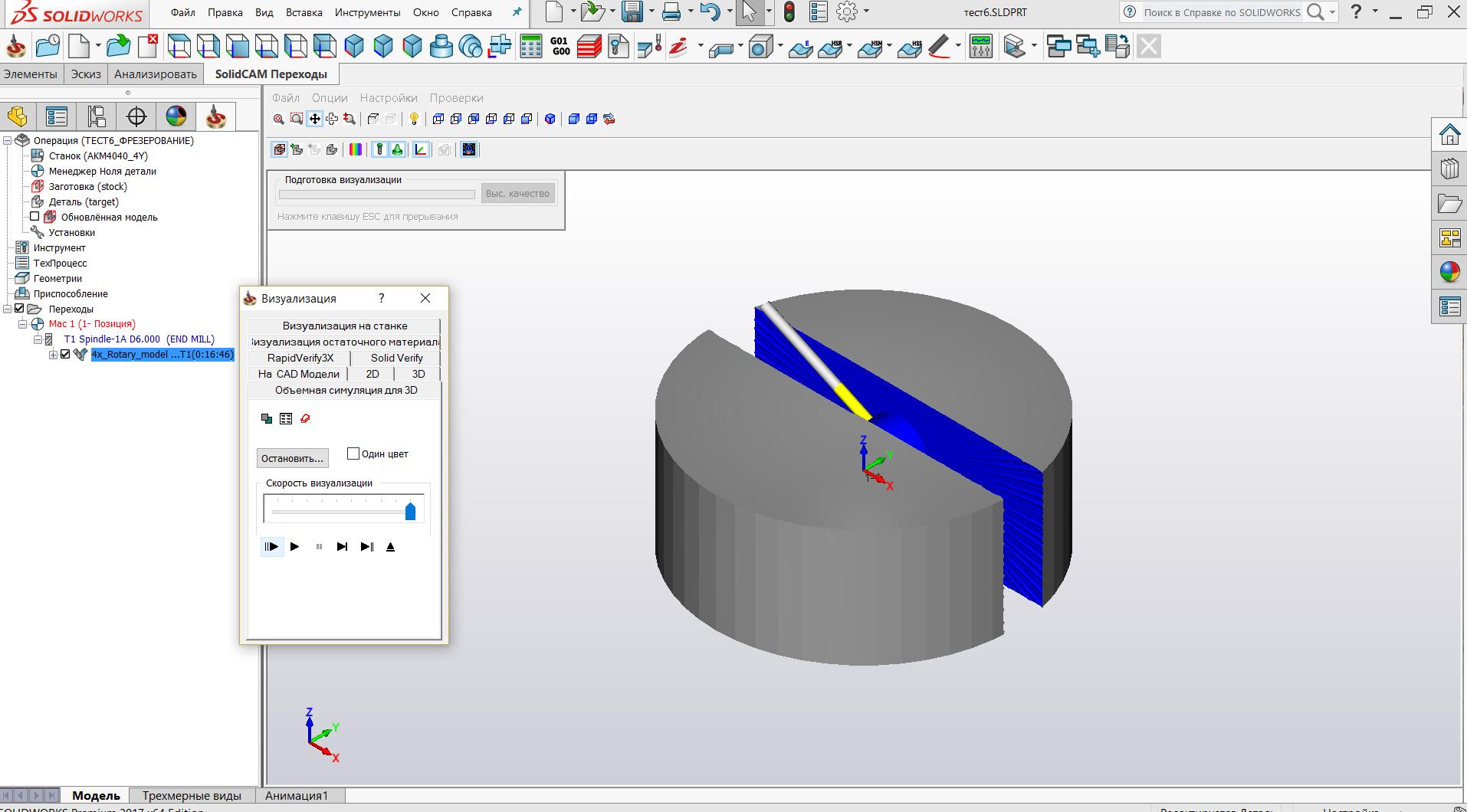Toggle the 'Один цвет' checkbox
Screen dimensions: 1467x812
point(353,453)
